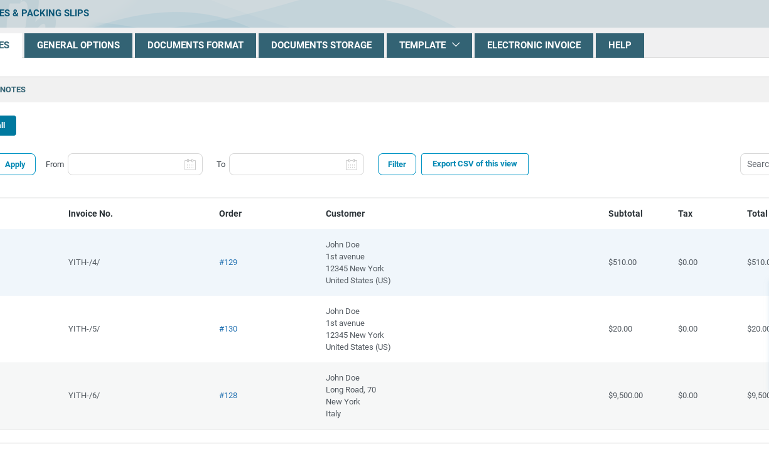
Task: Open order #128 link
Action: (x=228, y=396)
